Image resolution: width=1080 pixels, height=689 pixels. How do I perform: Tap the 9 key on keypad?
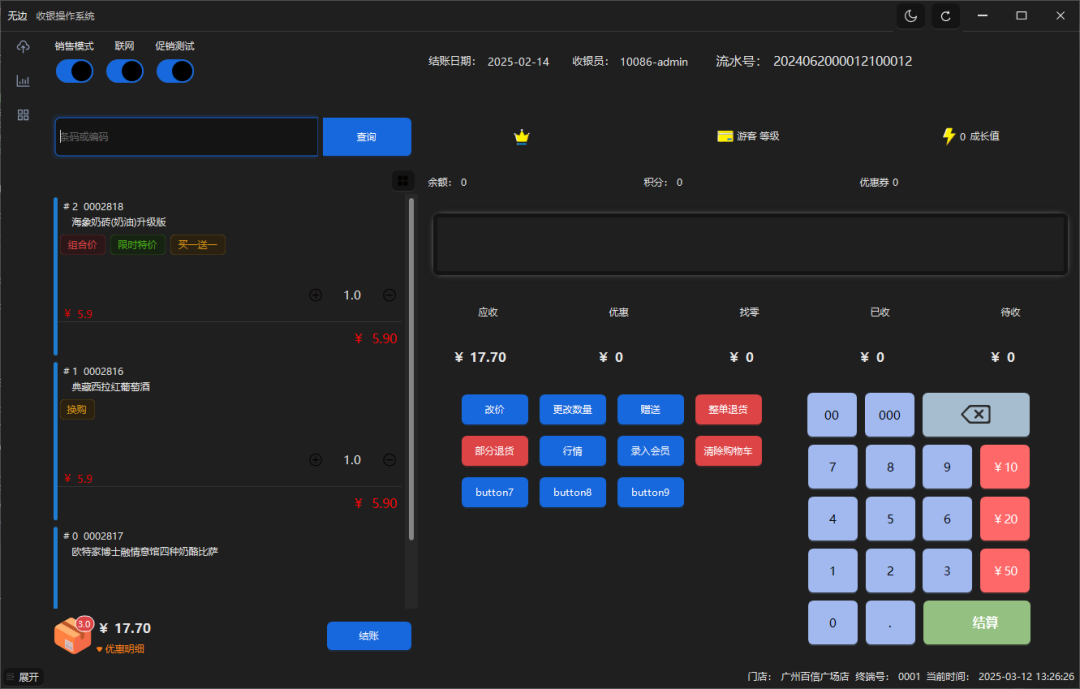click(x=947, y=467)
